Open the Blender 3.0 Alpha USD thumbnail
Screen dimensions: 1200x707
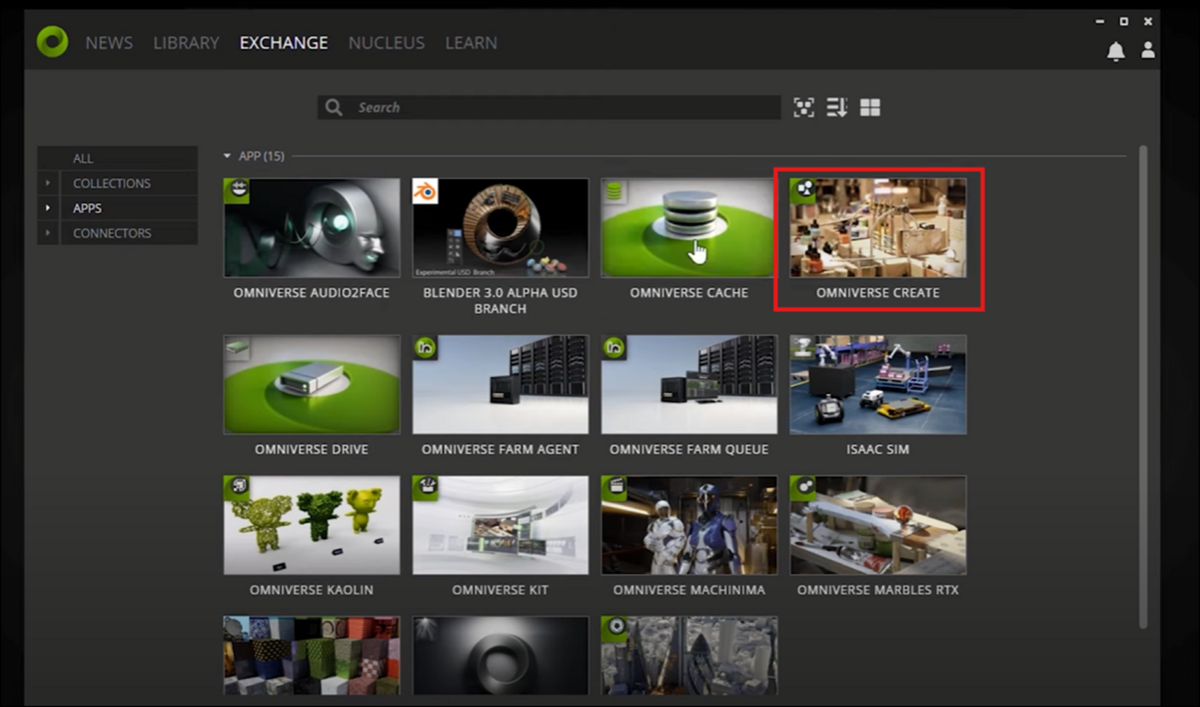pos(500,228)
